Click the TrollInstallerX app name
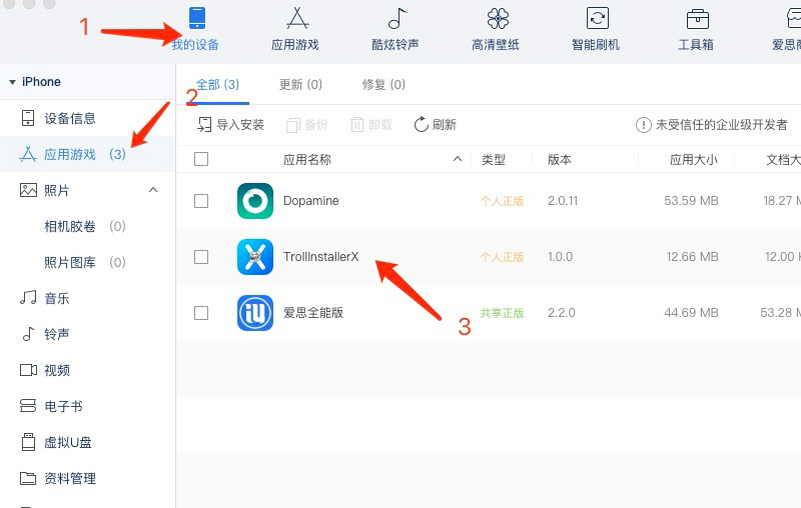Screen dimensions: 801x508 [321, 257]
